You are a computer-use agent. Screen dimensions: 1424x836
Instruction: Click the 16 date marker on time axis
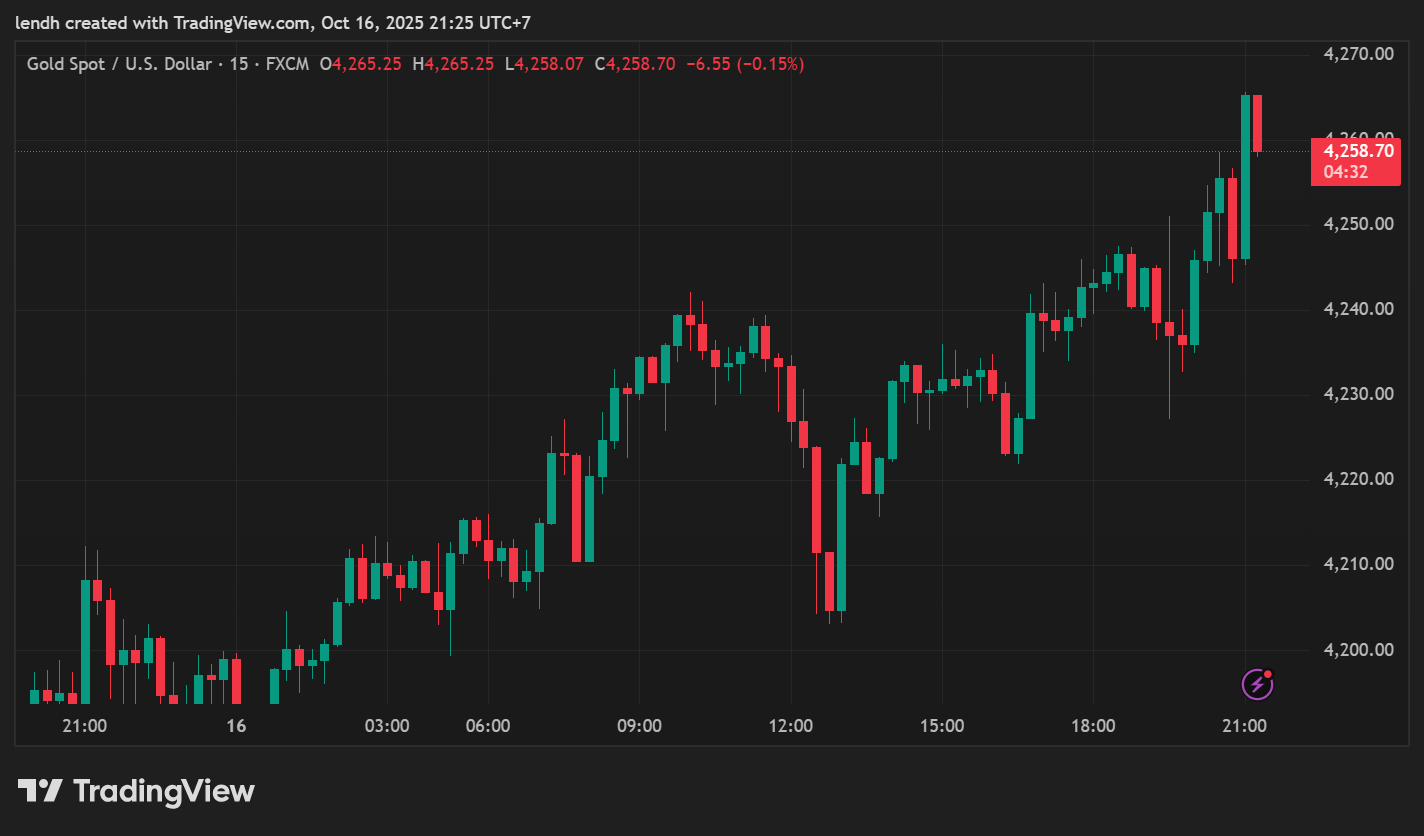(x=236, y=726)
